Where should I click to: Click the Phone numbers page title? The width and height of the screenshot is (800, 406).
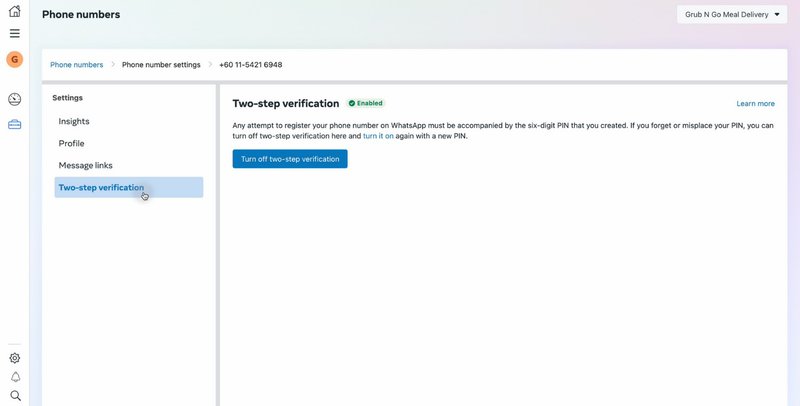coord(81,14)
